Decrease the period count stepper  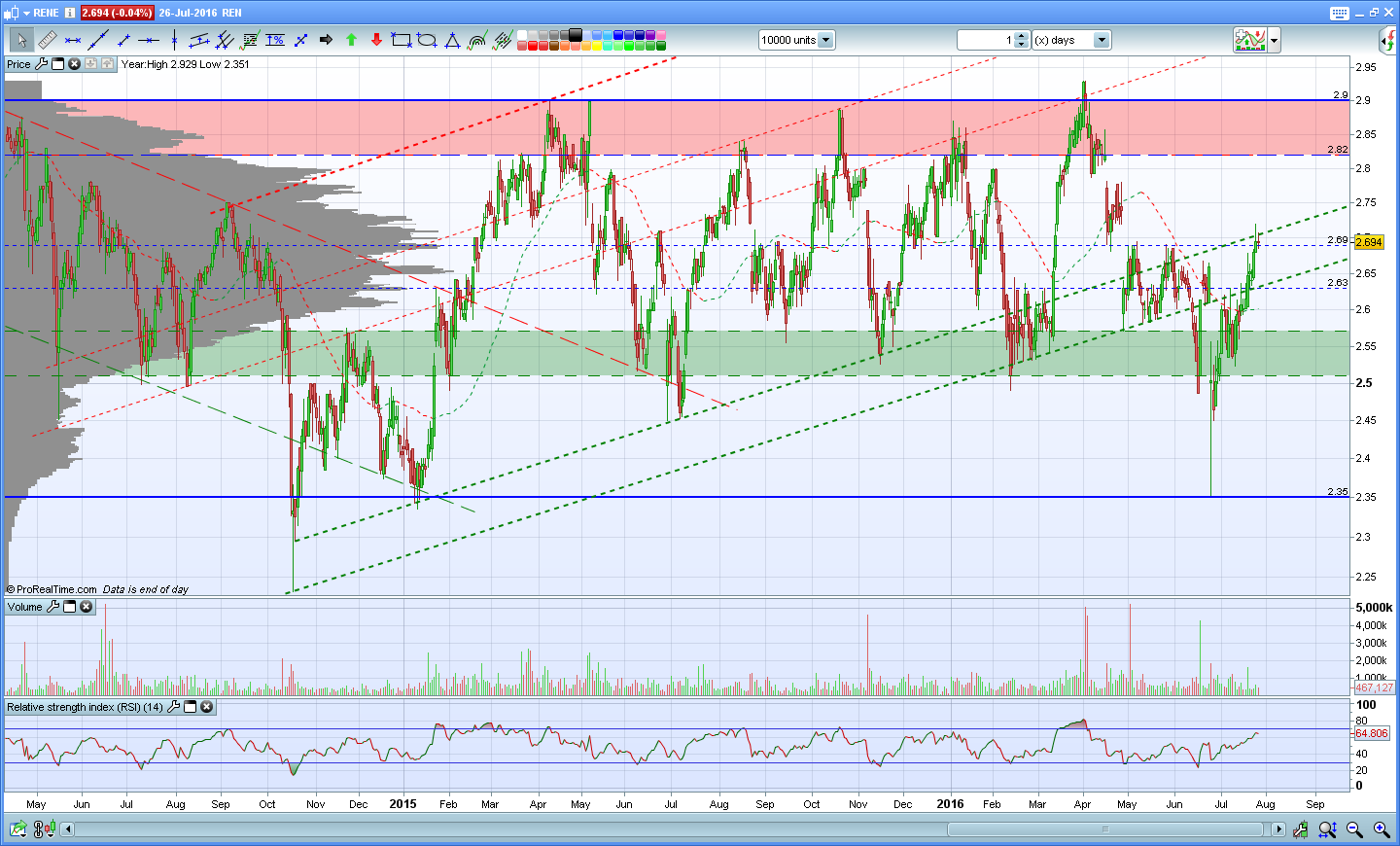point(1021,44)
